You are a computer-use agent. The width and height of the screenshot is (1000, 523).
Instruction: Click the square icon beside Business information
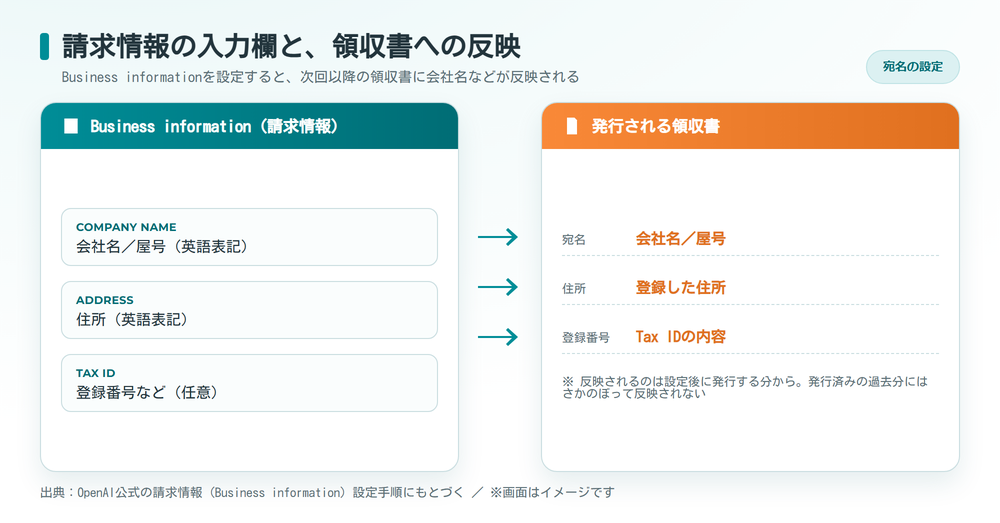71,126
